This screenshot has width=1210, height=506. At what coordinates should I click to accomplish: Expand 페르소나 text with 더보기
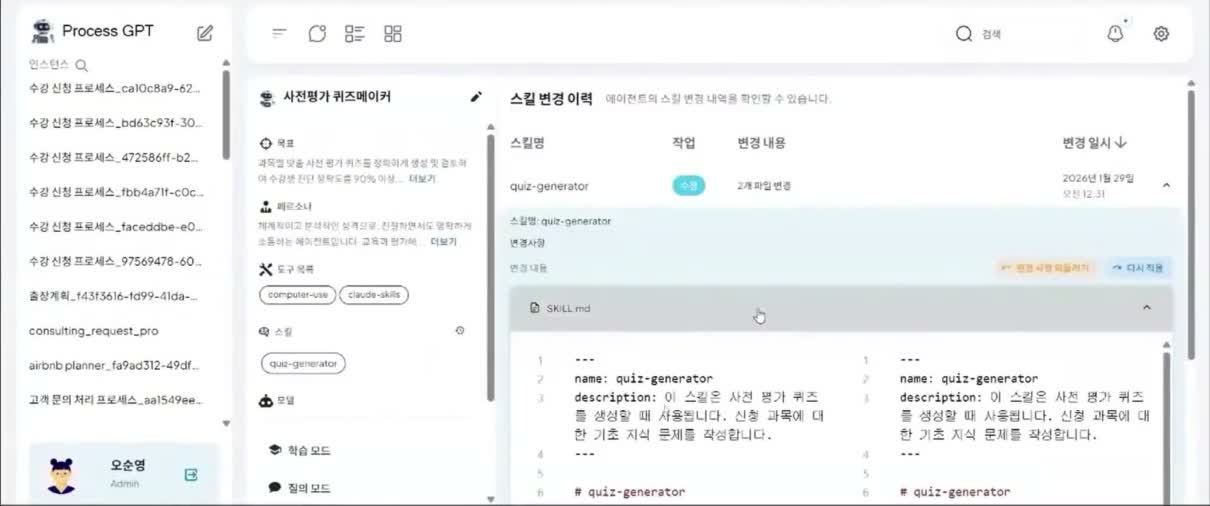pos(444,242)
